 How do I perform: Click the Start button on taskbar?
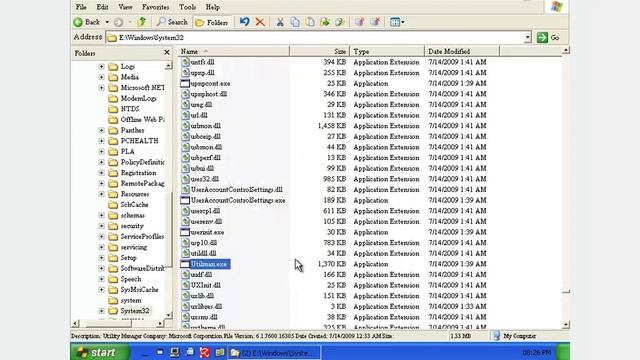click(x=100, y=352)
